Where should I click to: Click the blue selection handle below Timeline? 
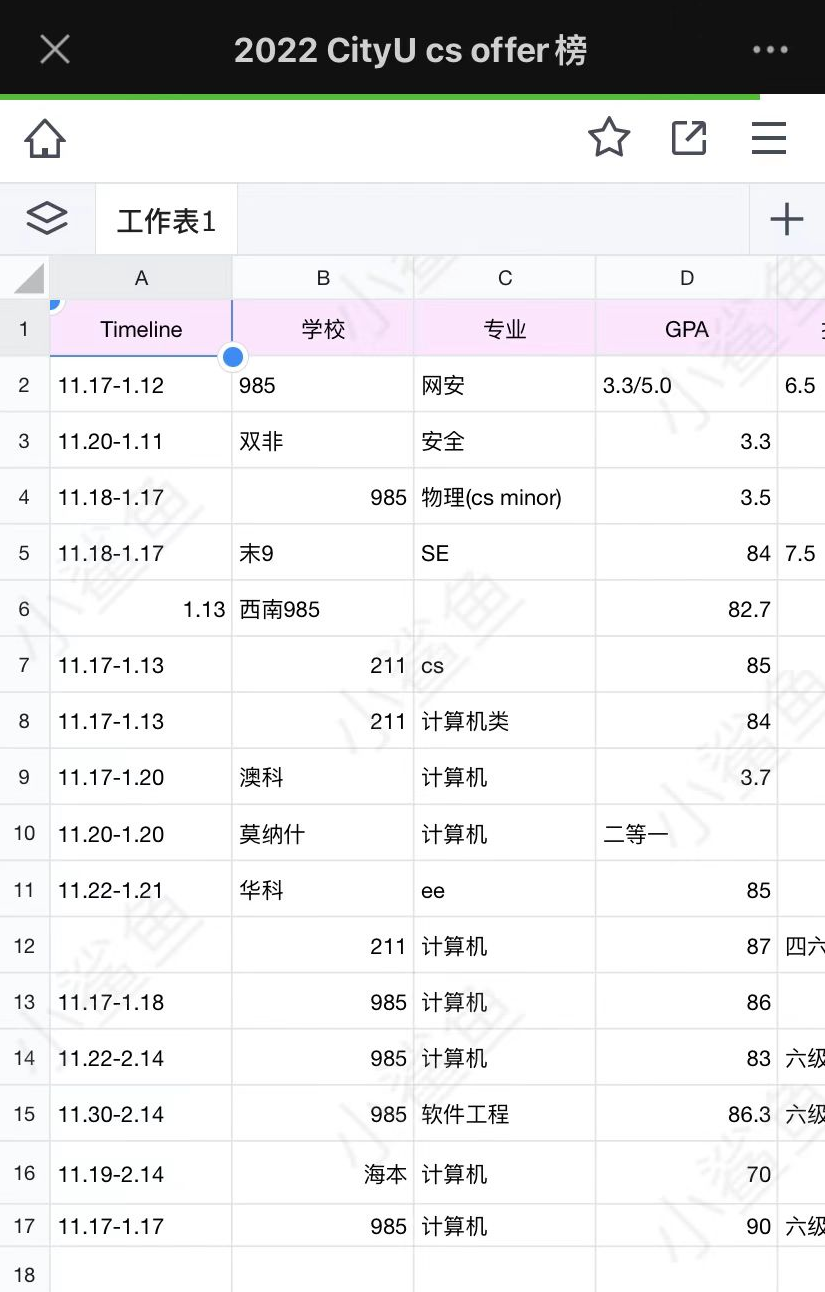point(234,357)
